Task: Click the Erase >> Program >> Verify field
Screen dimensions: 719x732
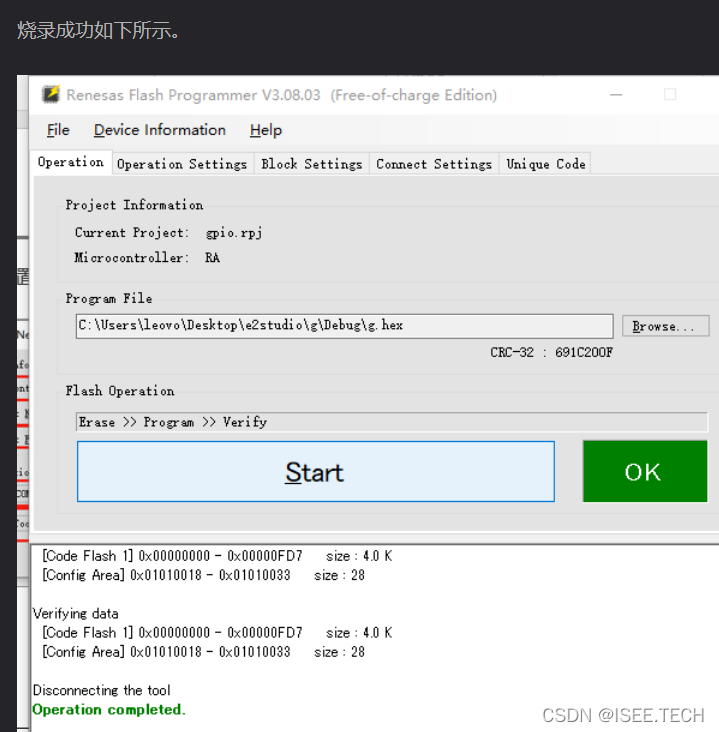Action: coord(391,422)
